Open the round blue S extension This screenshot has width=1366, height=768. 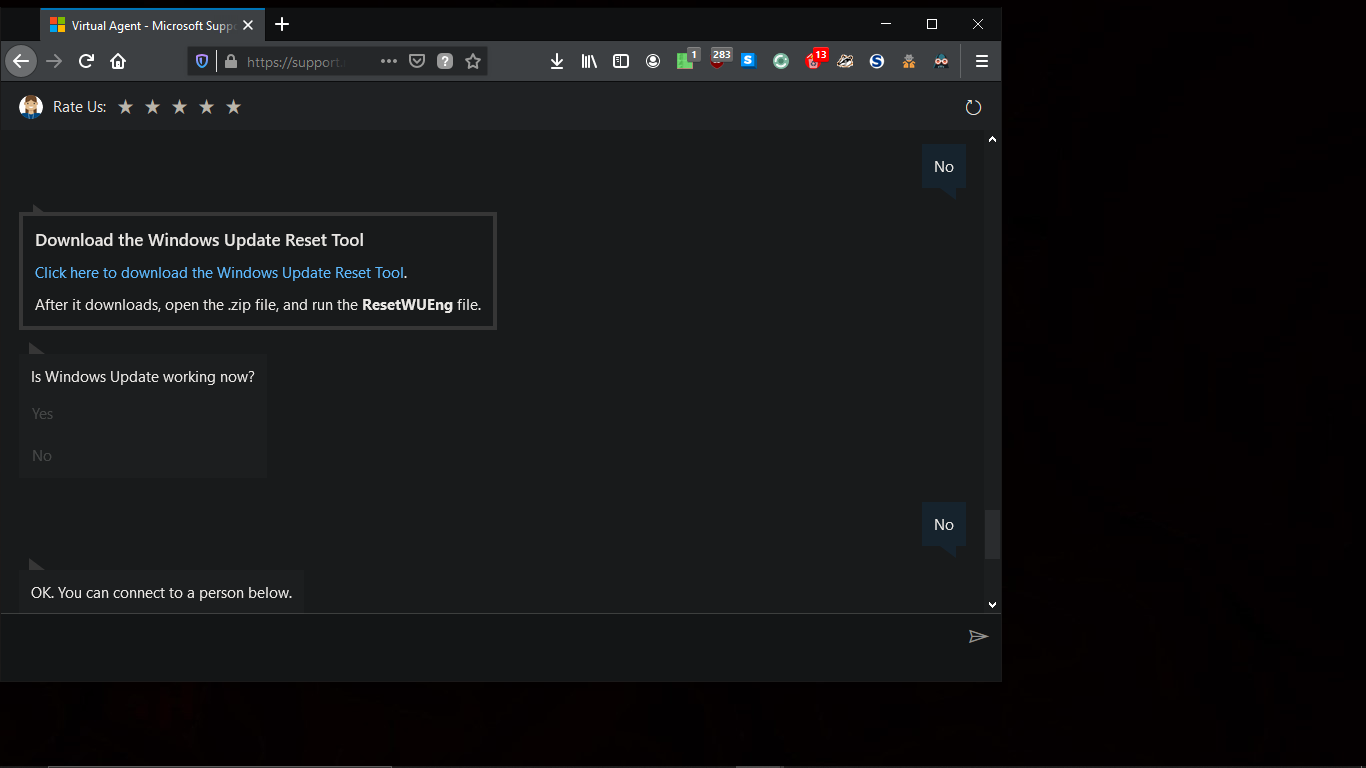click(x=877, y=61)
